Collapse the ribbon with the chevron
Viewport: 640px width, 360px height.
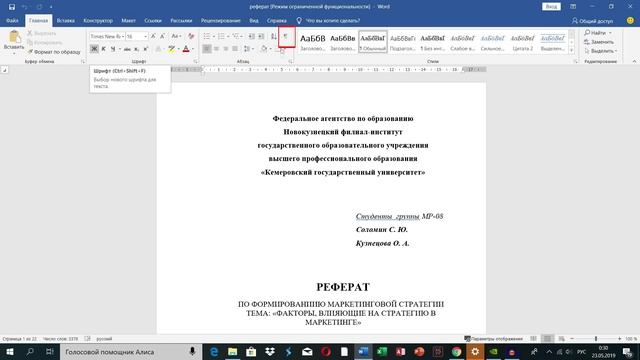[x=634, y=62]
